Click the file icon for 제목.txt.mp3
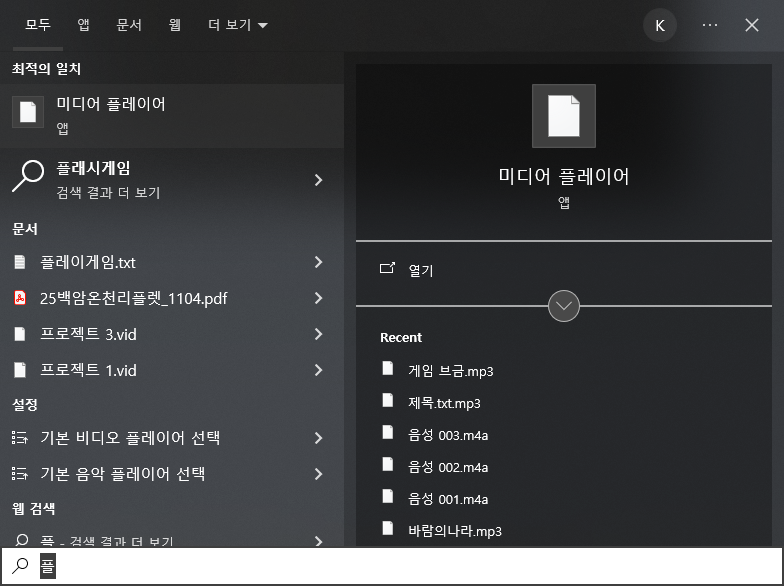Image resolution: width=784 pixels, height=586 pixels. point(388,400)
